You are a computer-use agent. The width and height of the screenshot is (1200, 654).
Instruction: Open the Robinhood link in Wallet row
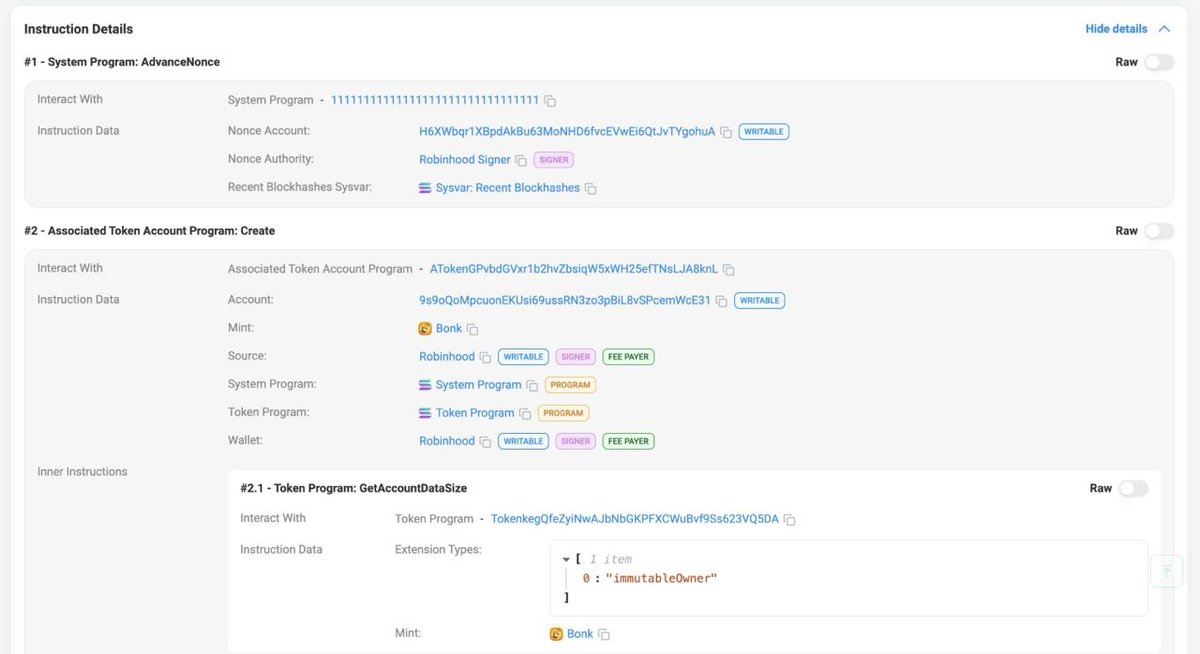point(447,440)
